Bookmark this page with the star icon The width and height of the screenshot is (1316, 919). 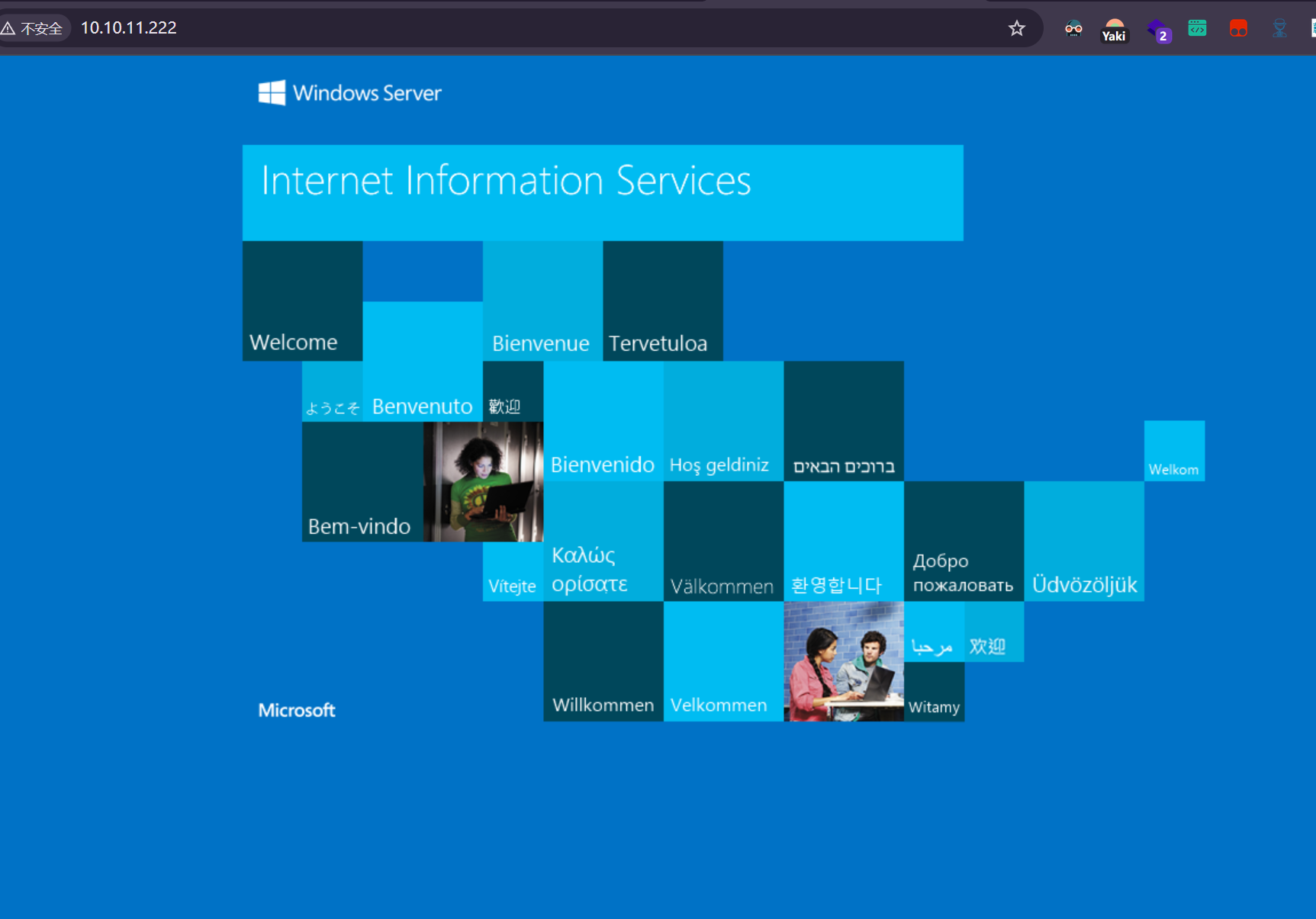pyautogui.click(x=1016, y=29)
